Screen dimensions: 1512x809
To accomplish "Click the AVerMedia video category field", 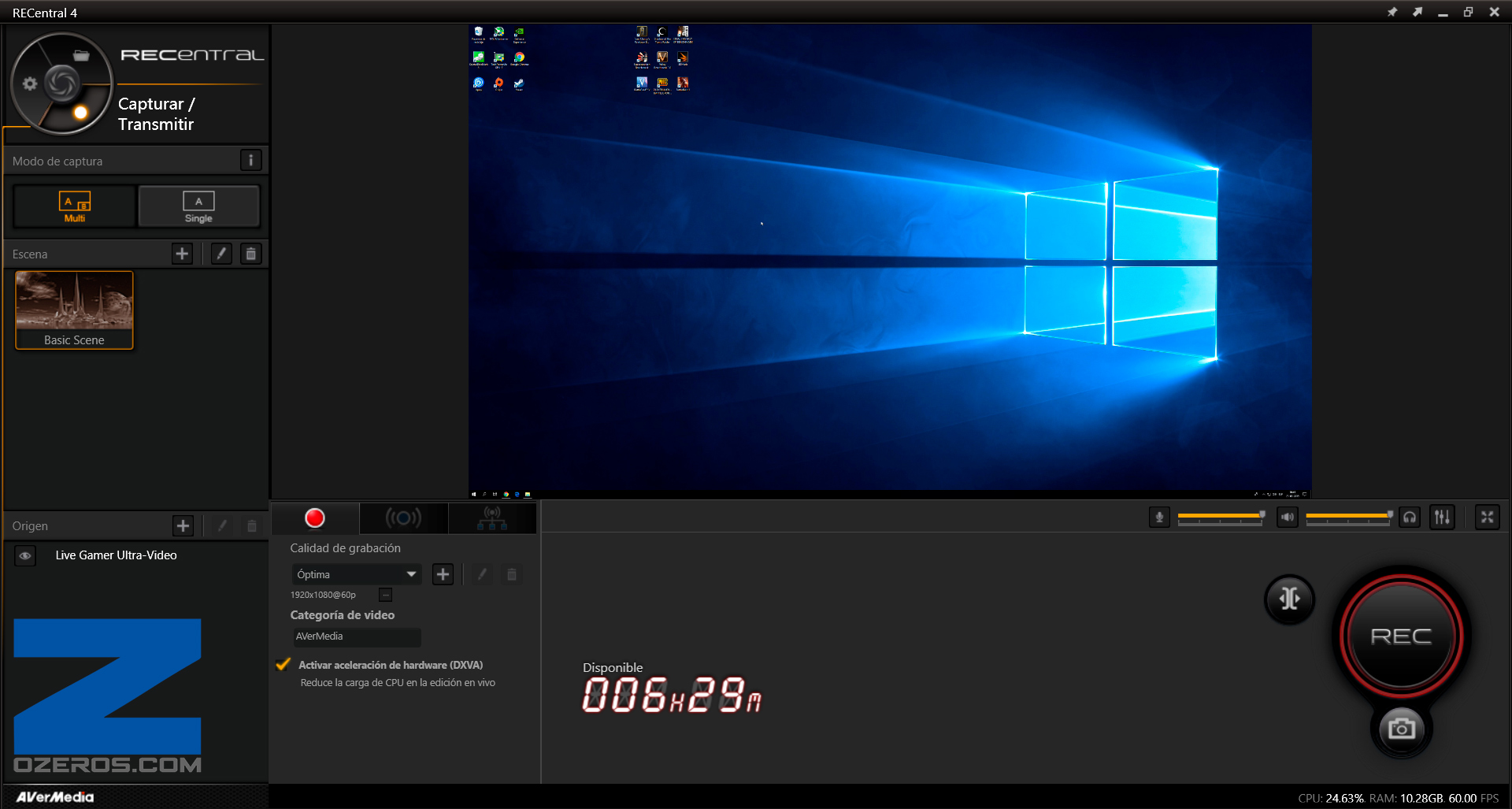I will tap(356, 636).
